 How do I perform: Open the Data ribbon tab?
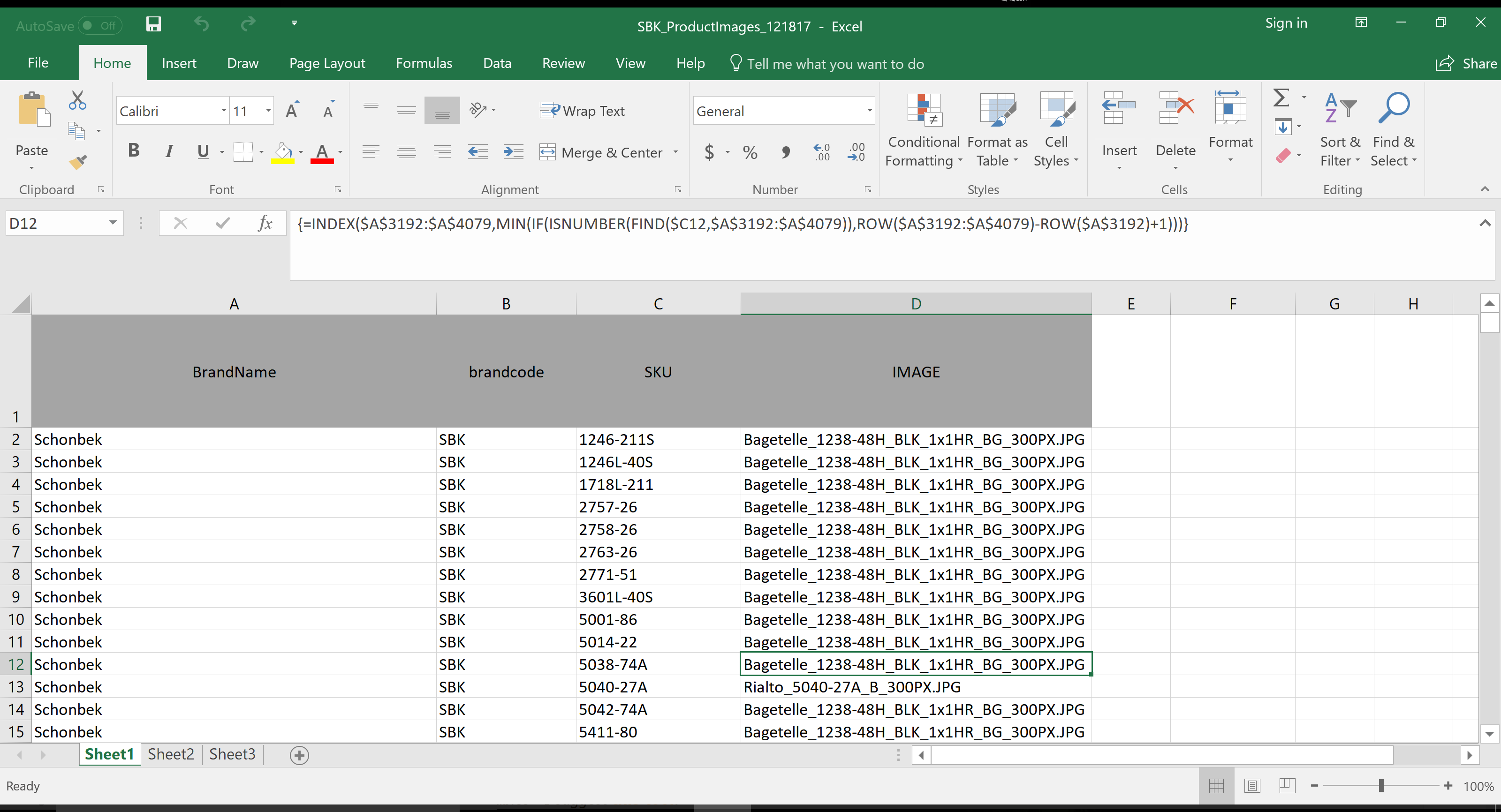tap(497, 63)
